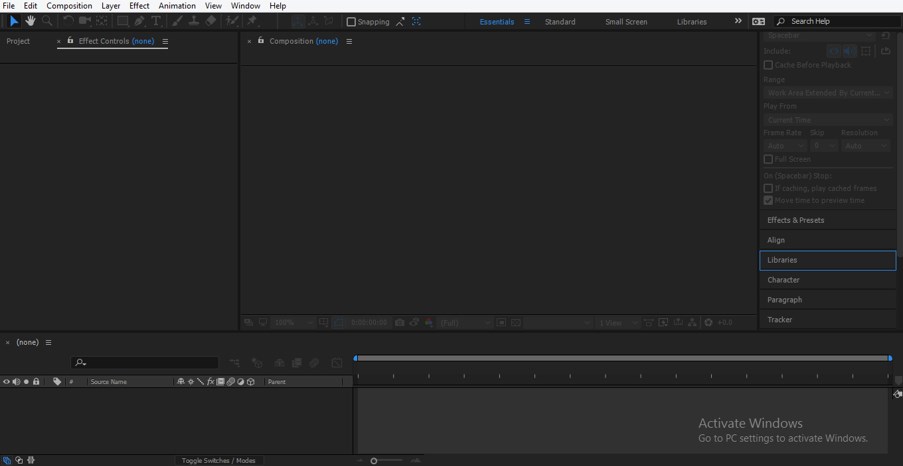903x466 pixels.
Task: Click the timeline zoom slider handle
Action: [x=374, y=461]
